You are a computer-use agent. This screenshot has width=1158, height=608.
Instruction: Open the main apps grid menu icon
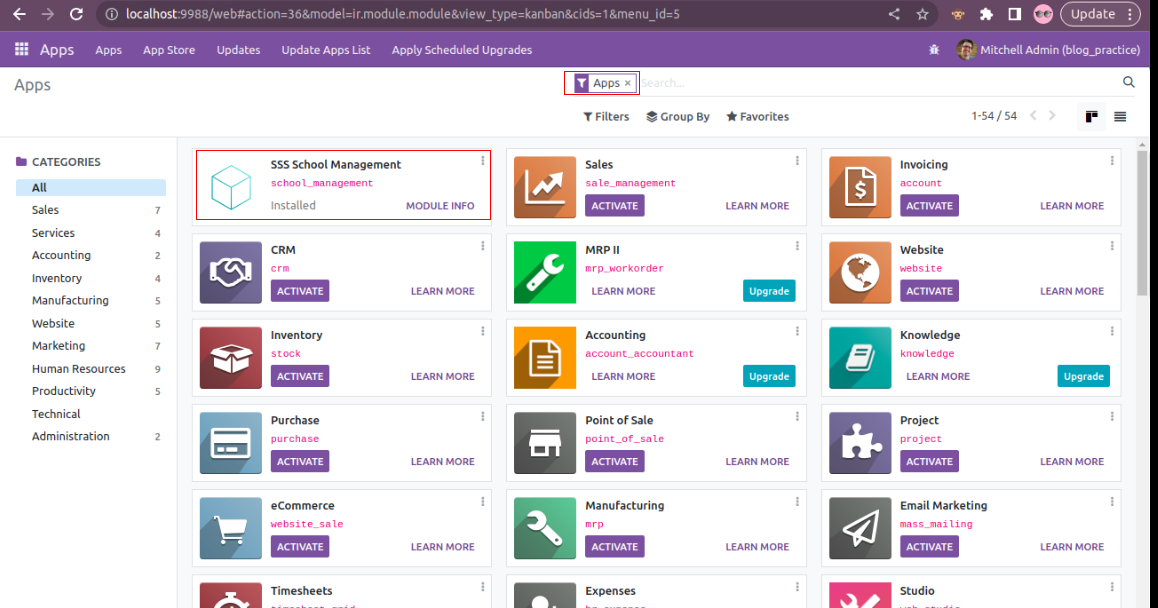tap(22, 50)
